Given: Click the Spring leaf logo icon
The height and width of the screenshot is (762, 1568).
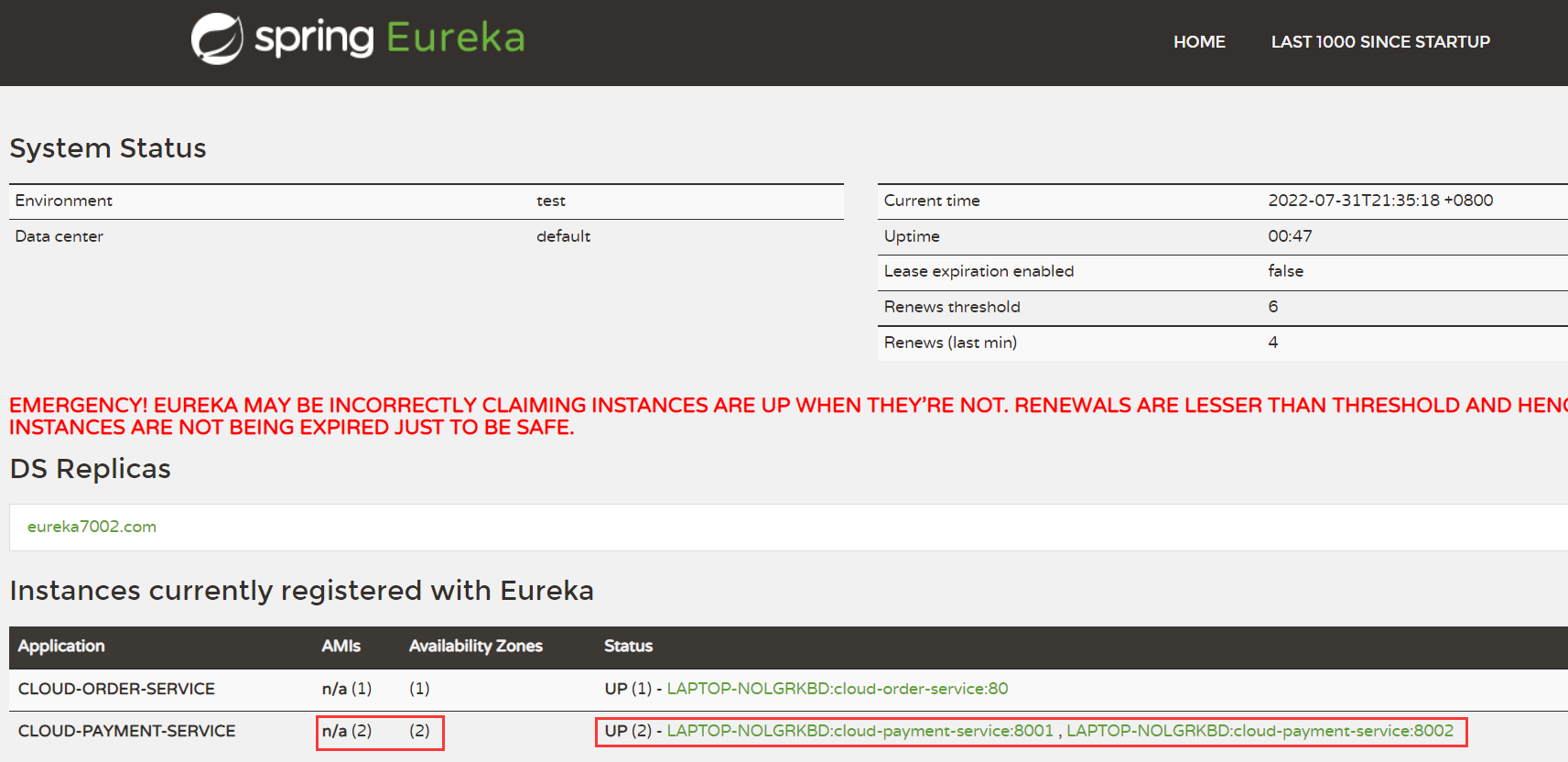Looking at the screenshot, I should click(x=217, y=38).
